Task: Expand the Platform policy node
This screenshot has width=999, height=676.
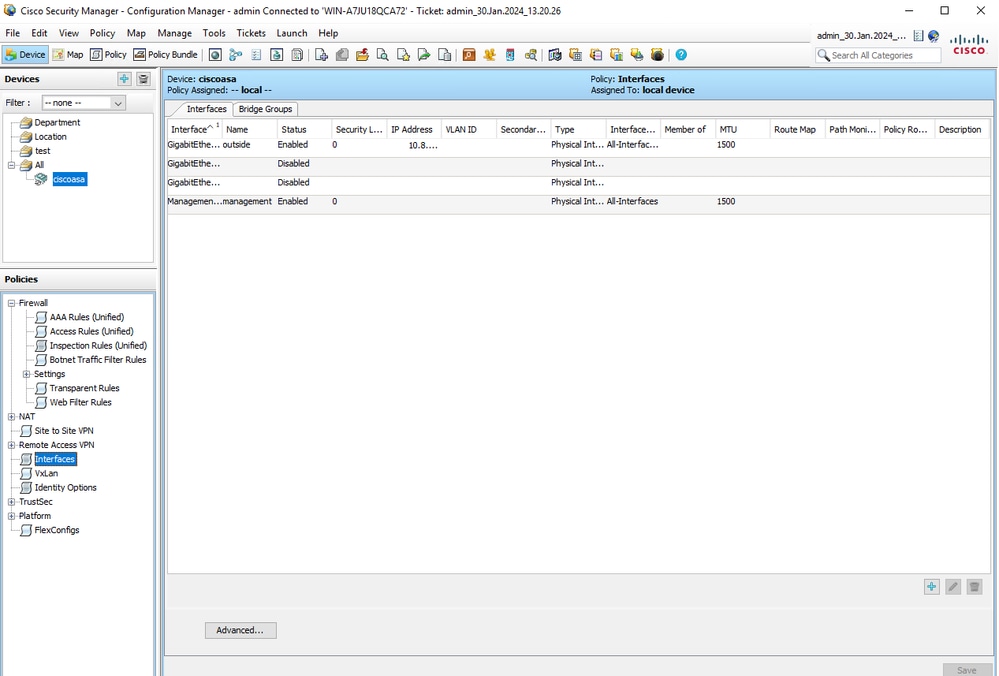Action: (x=11, y=516)
